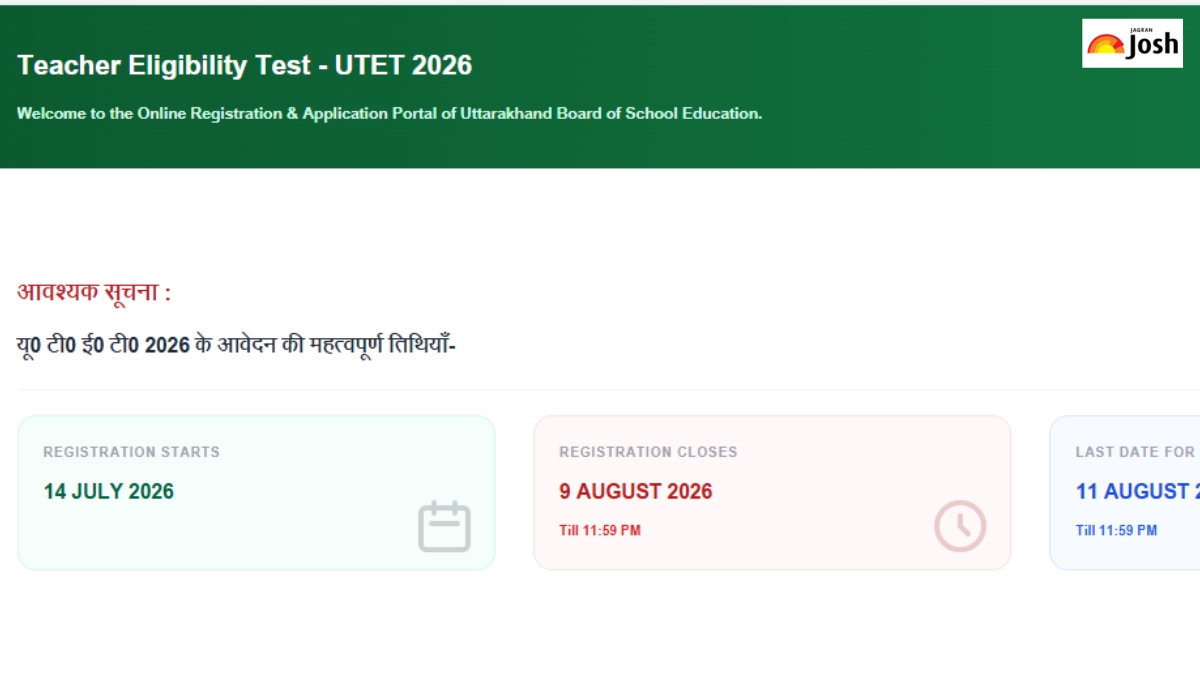1200x675 pixels.
Task: Click the Jagran Josh logo
Action: click(1132, 43)
